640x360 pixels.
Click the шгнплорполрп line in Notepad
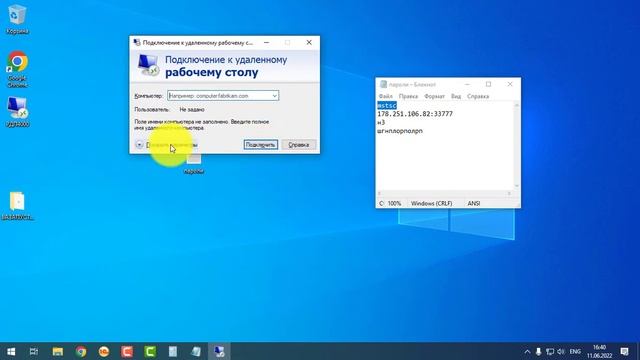(x=400, y=131)
